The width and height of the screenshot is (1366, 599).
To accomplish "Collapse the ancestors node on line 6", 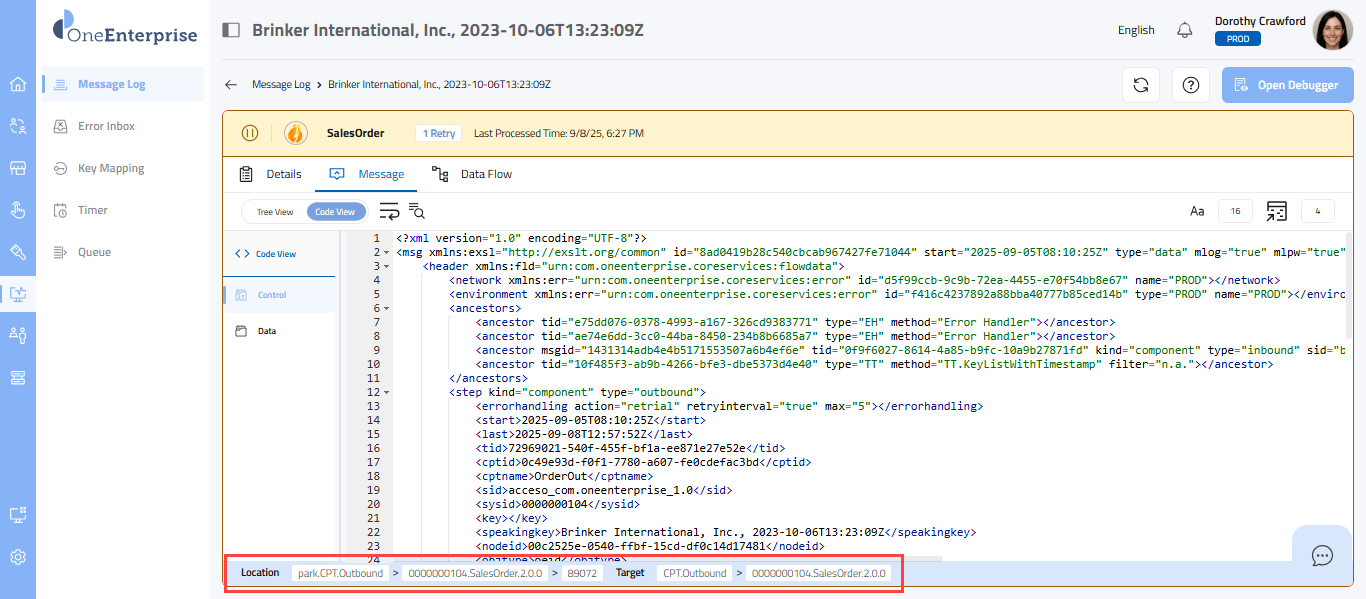I will coord(387,309).
